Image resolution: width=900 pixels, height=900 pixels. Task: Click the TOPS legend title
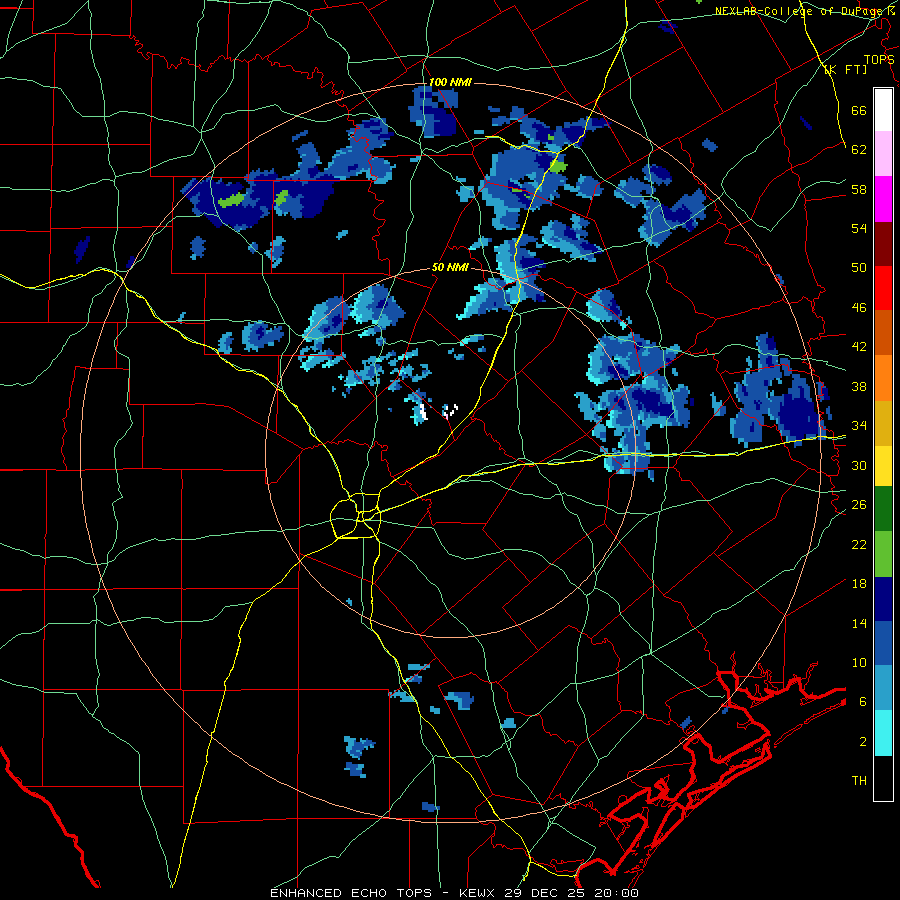(879, 59)
